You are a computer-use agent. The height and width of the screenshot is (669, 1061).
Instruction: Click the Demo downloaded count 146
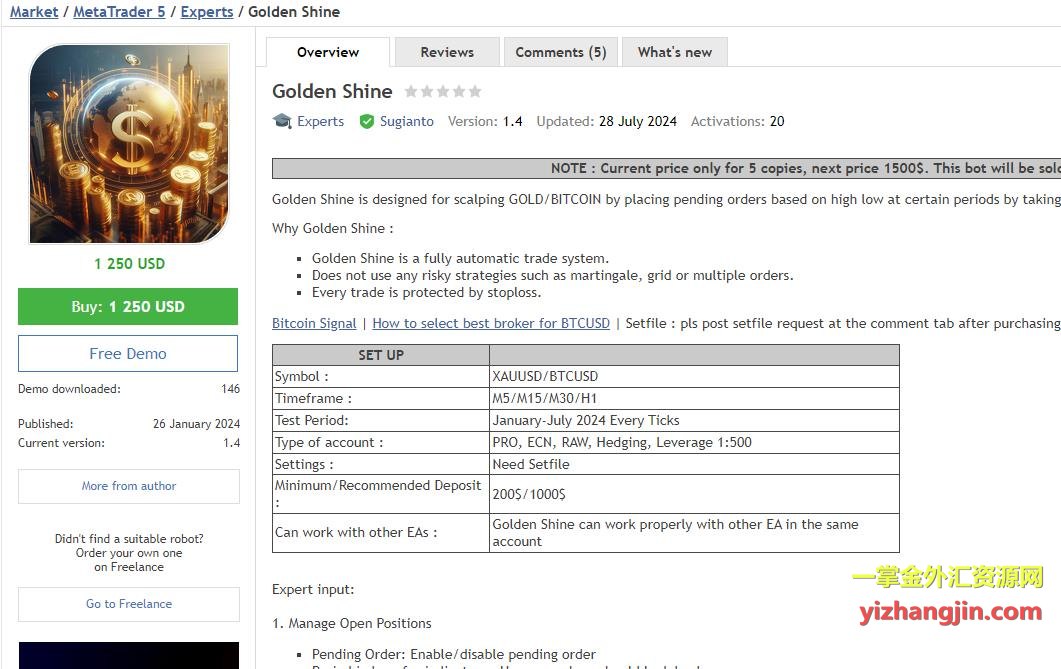pyautogui.click(x=230, y=389)
